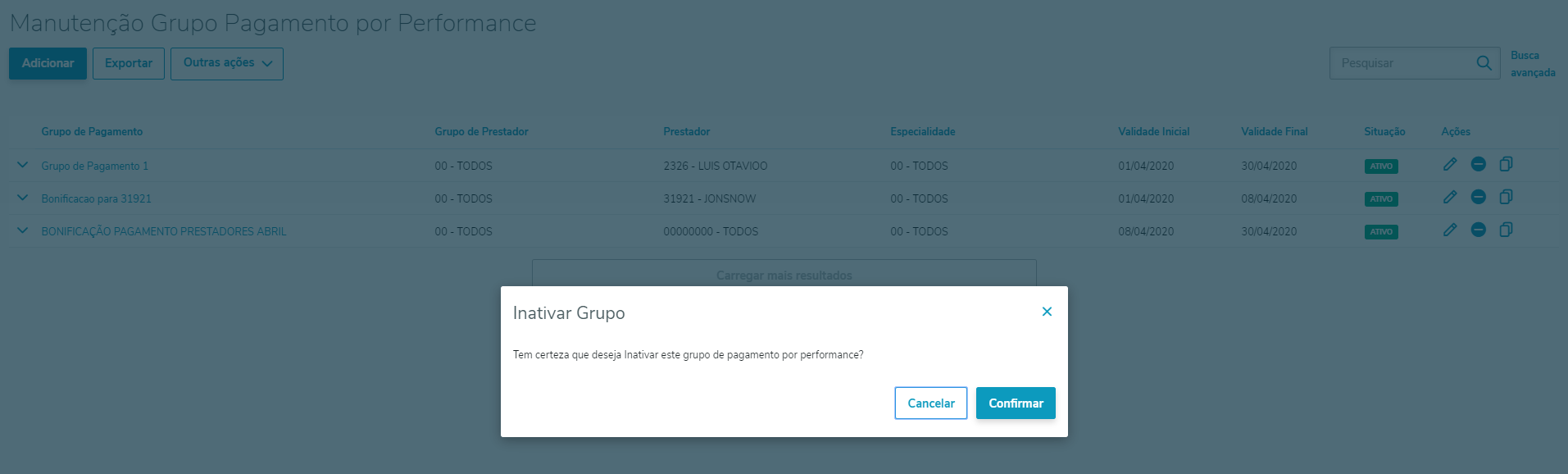Inactivate BONIFICAÇÃO PAGAMENTO PRESTADORES ABRIL via minus icon
The image size is (1568, 474).
tap(1479, 230)
